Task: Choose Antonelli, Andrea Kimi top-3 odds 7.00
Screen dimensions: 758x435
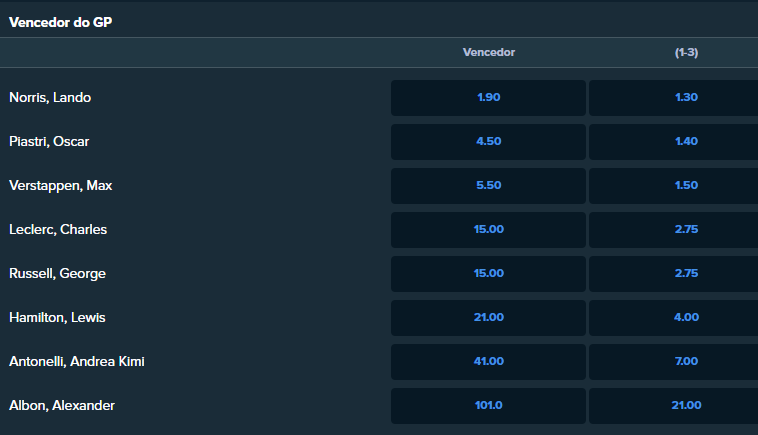Action: [673, 362]
